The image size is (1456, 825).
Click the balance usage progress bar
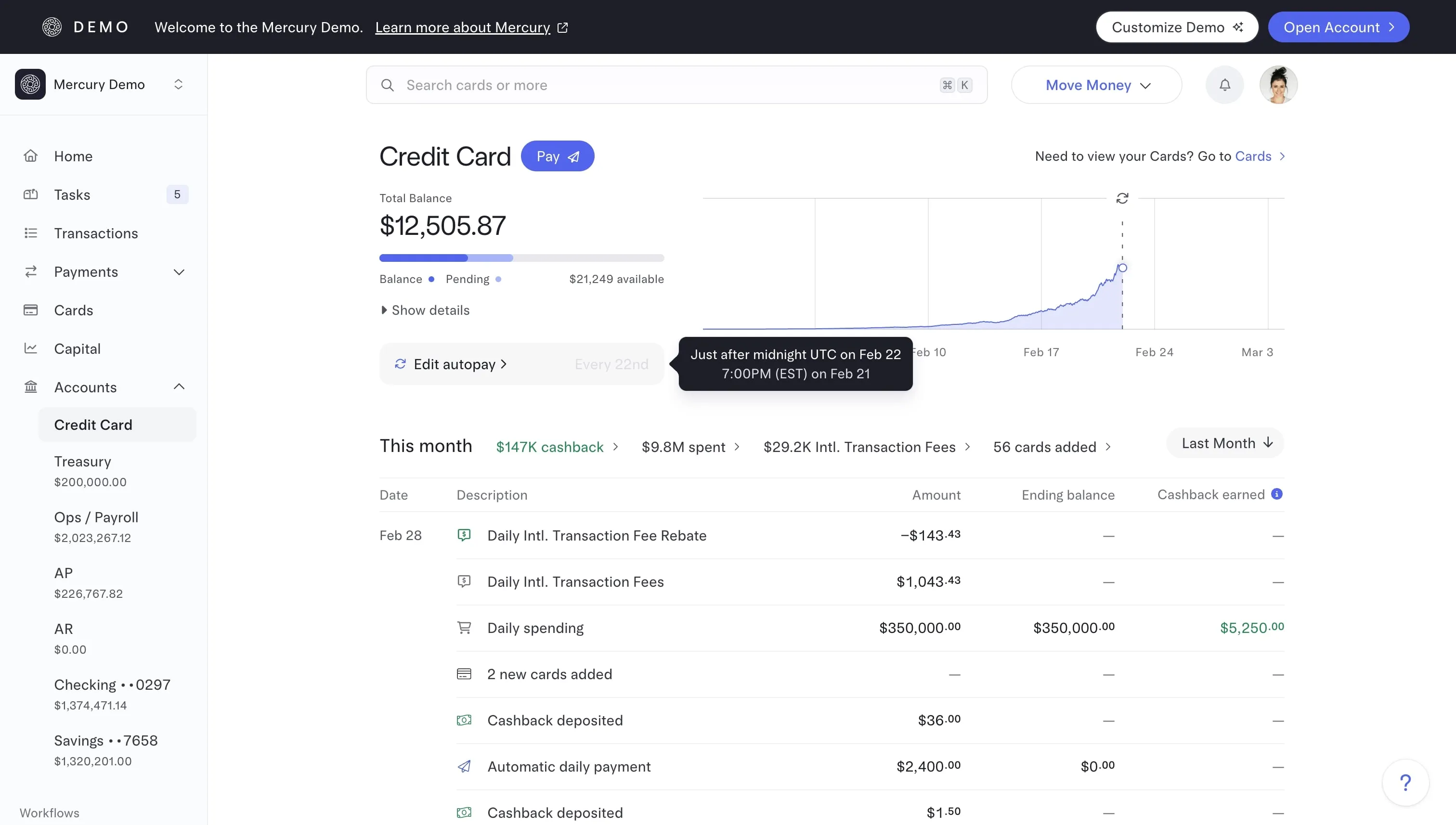tap(521, 258)
